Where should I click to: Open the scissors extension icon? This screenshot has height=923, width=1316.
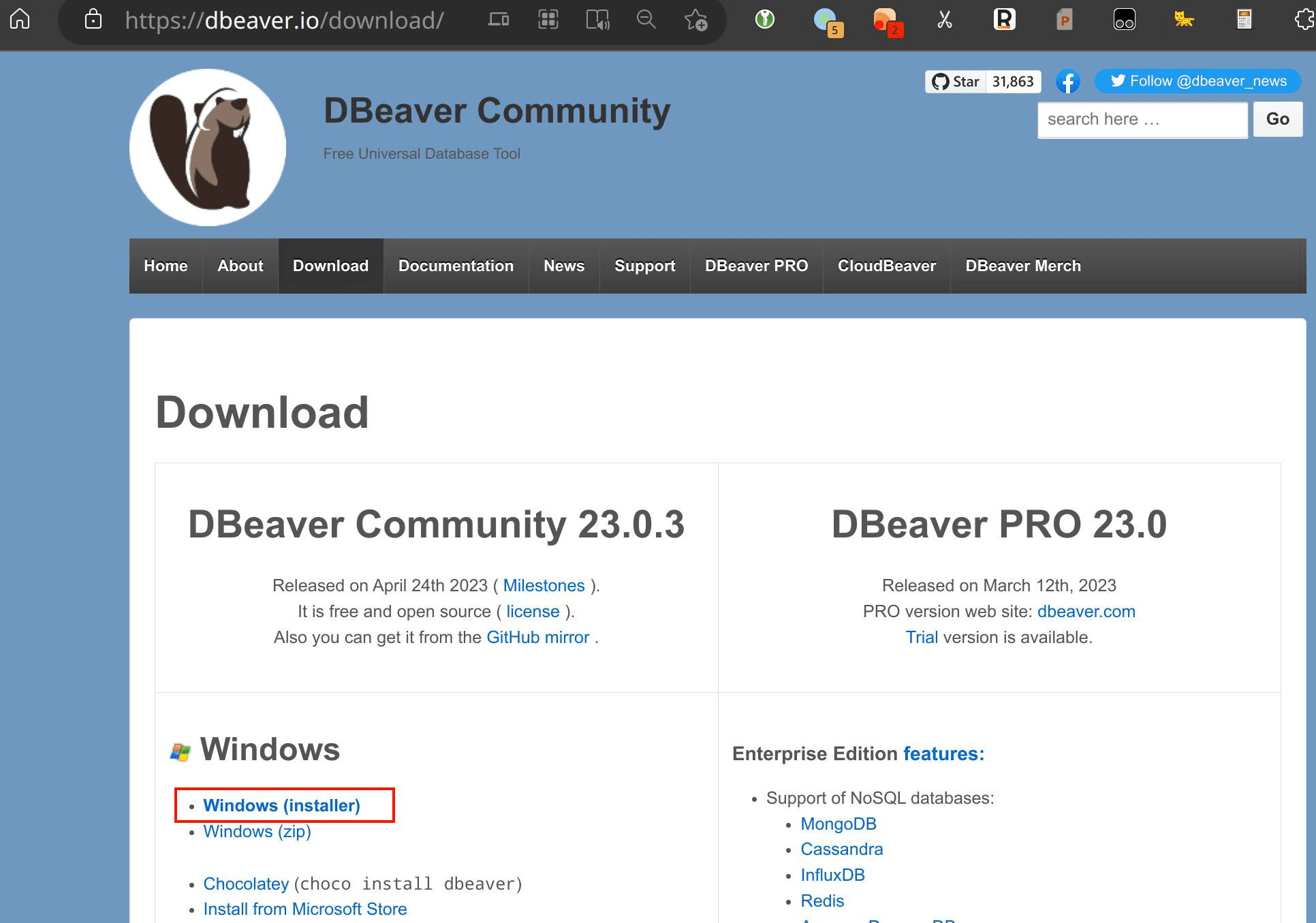[x=945, y=19]
